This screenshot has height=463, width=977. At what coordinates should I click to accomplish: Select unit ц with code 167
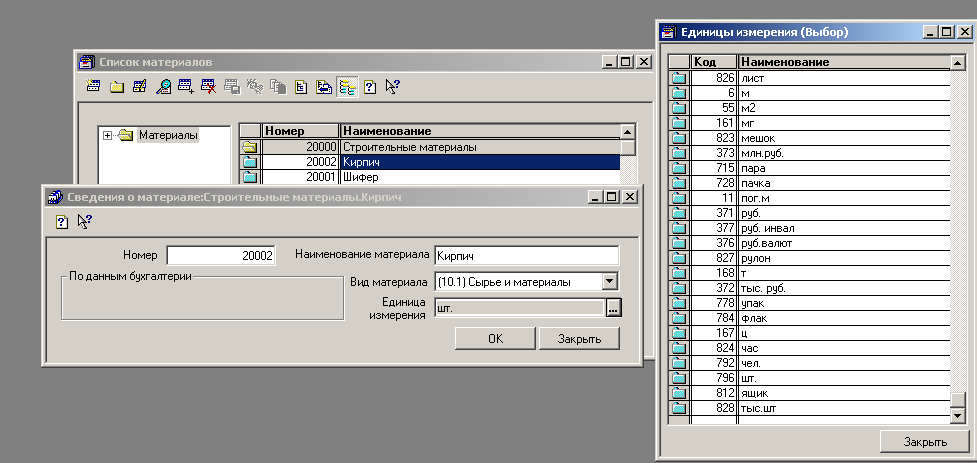820,333
